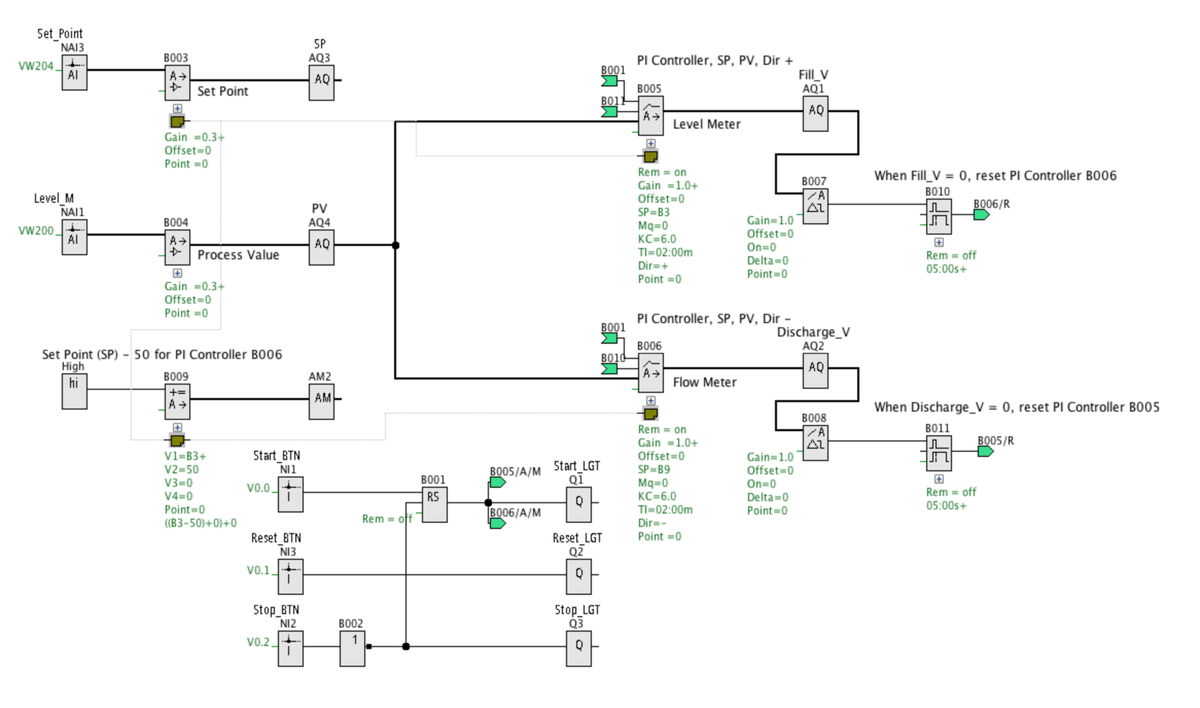Select the Discharge_V AQ2 output block
This screenshot has width=1200, height=708.
[x=816, y=370]
